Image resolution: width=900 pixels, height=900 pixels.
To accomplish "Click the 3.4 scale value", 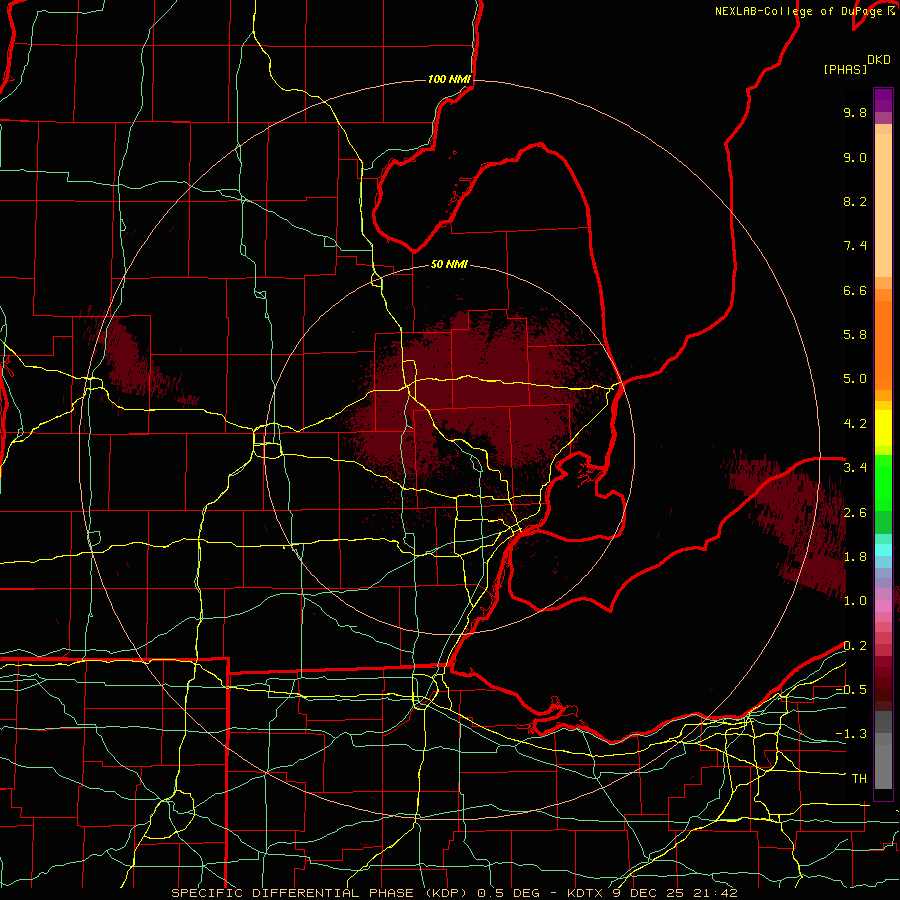I will click(x=855, y=468).
